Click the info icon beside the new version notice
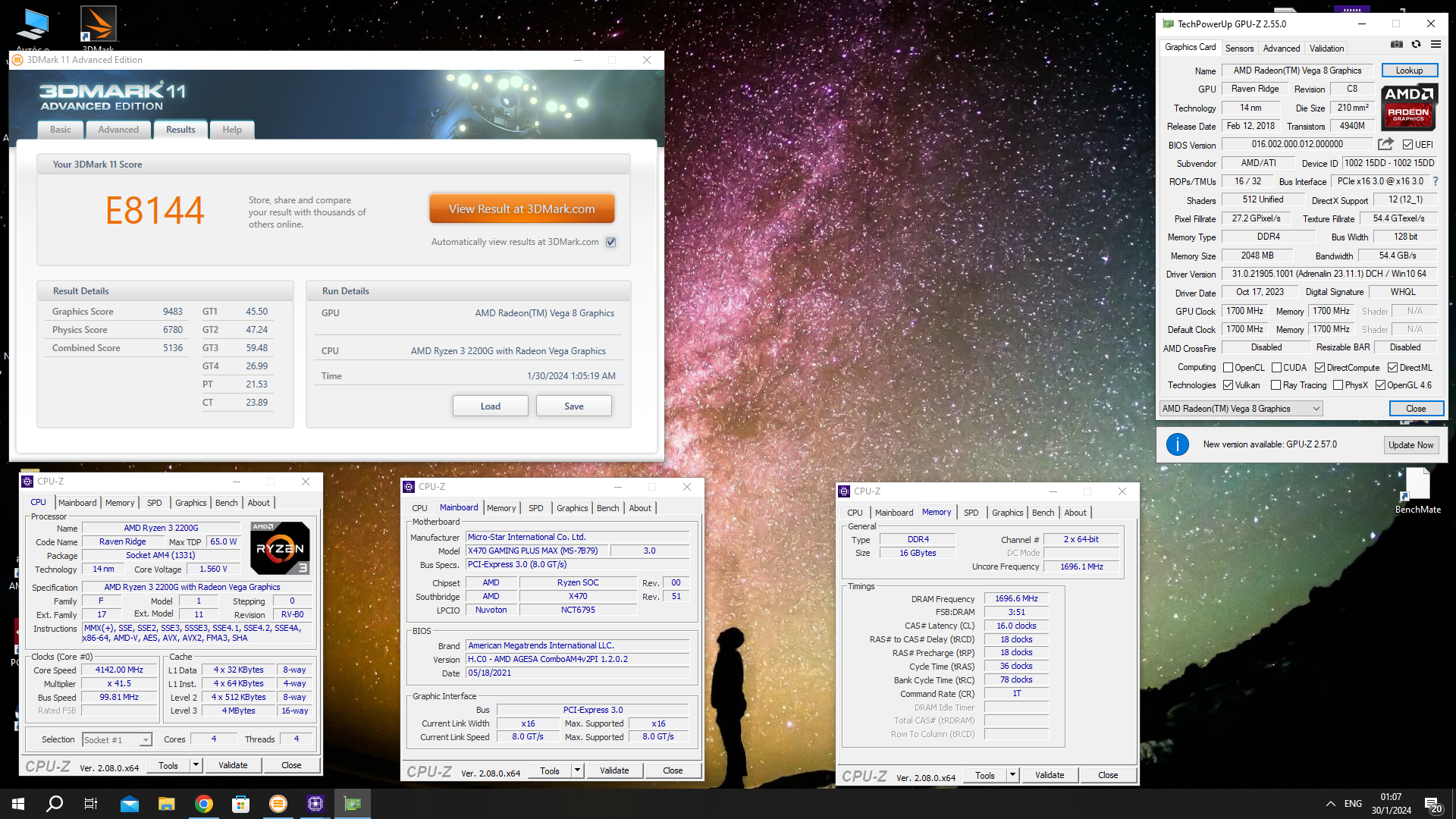 pos(1177,444)
